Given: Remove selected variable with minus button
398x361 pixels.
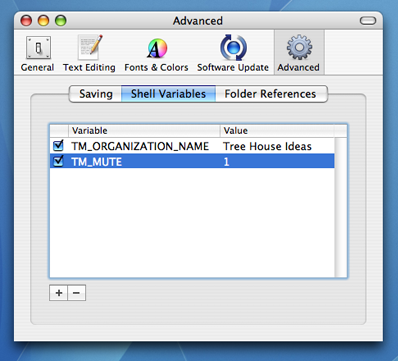Looking at the screenshot, I should pyautogui.click(x=77, y=293).
